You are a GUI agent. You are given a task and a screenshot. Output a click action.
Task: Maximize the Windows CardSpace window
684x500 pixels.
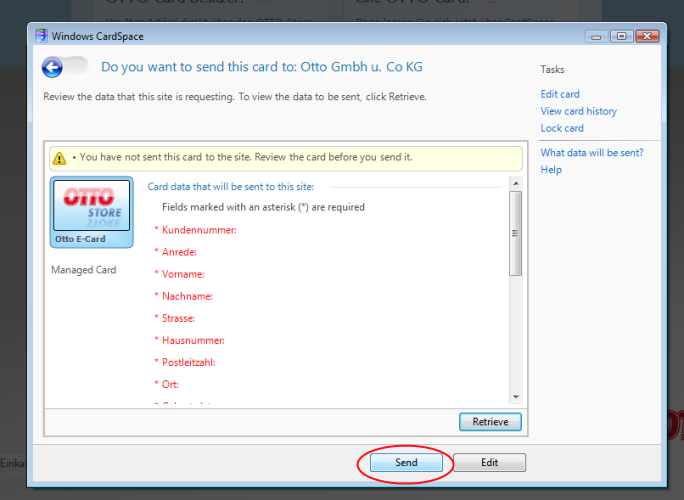click(x=621, y=36)
